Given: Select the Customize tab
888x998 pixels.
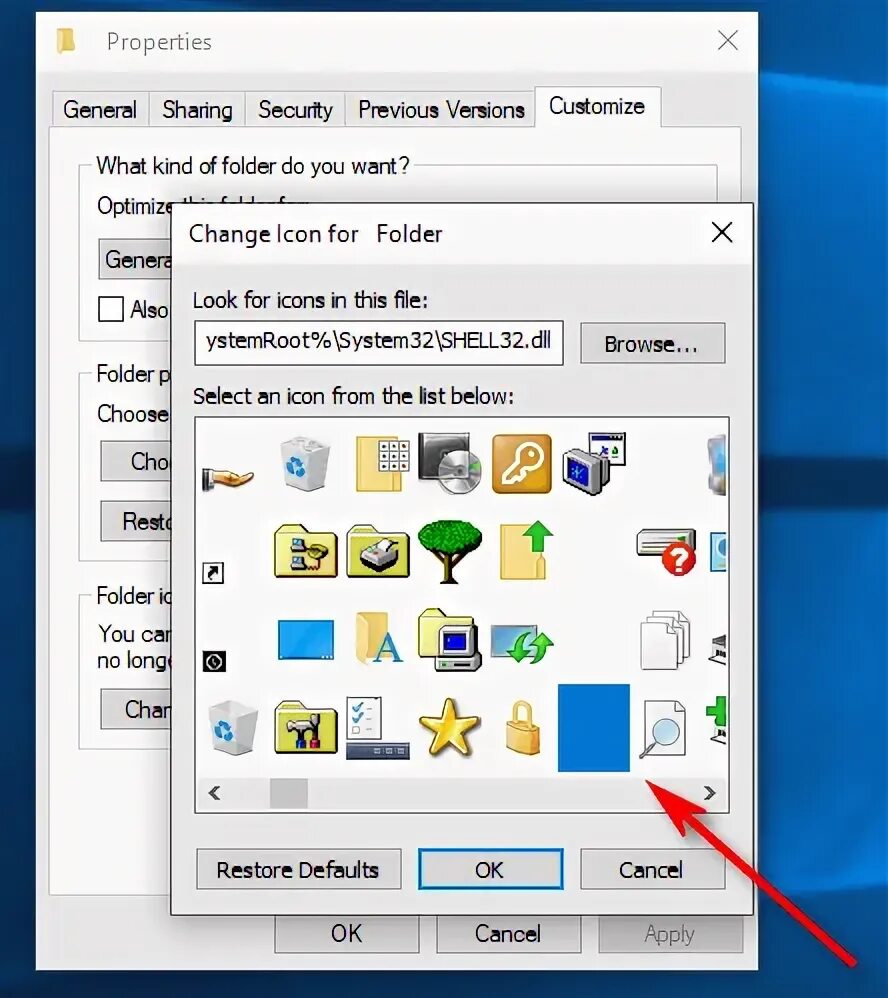Looking at the screenshot, I should click(x=597, y=106).
